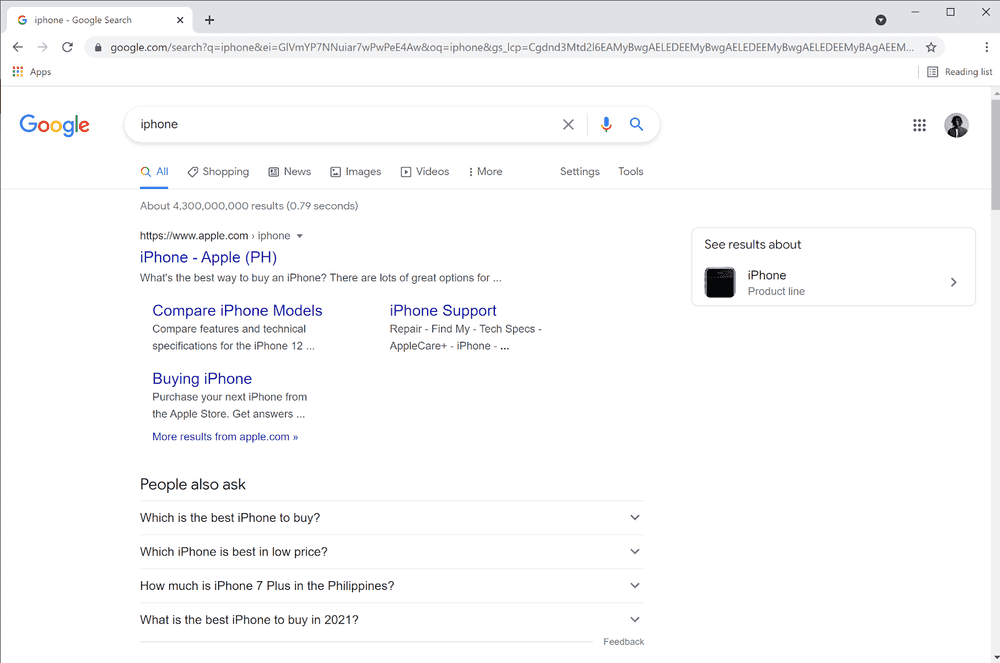Expand 'best iPhone to buy in 2021' question
Screen dimensions: 1000x663
[392, 620]
